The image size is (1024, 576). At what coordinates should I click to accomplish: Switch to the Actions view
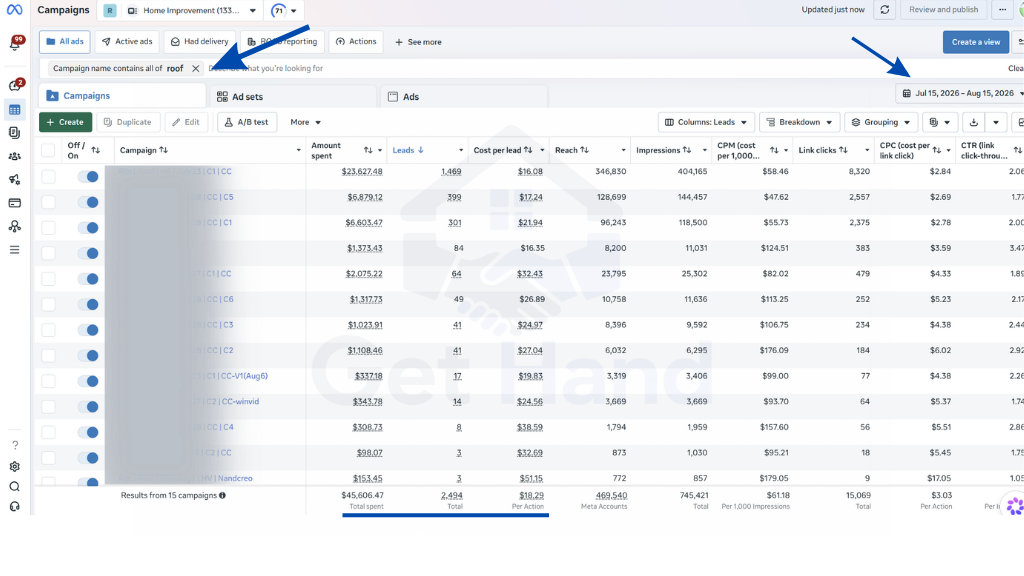pos(356,41)
